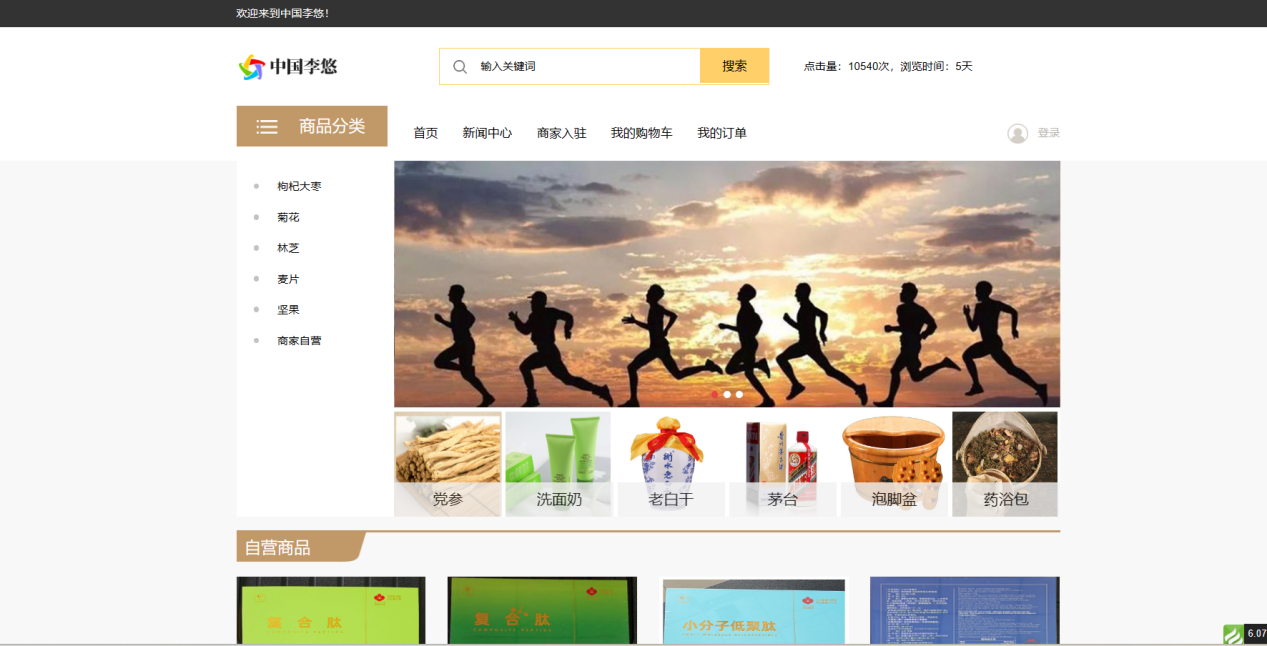
Task: Open the 泡脚盆 product thumbnail
Action: tap(894, 464)
